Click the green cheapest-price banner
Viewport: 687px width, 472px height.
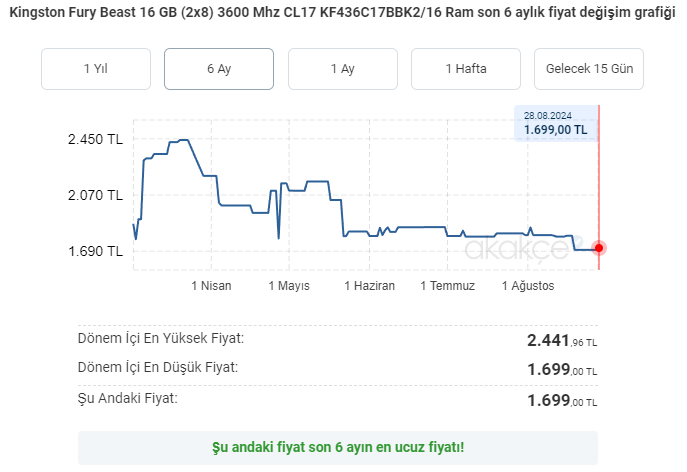pos(338,447)
